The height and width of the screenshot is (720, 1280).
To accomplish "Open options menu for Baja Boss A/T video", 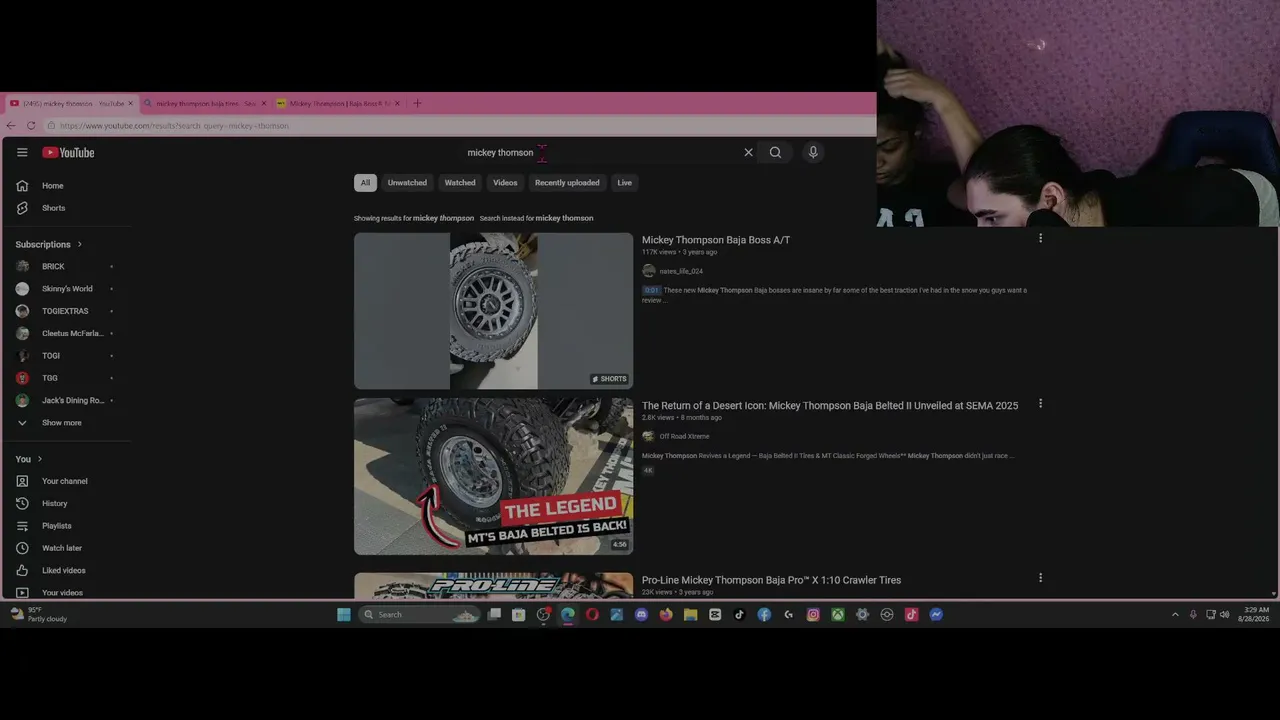I will 1040,238.
